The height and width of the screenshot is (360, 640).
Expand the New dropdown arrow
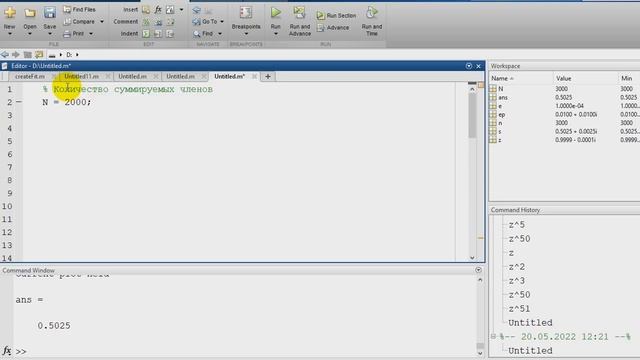pyautogui.click(x=10, y=34)
